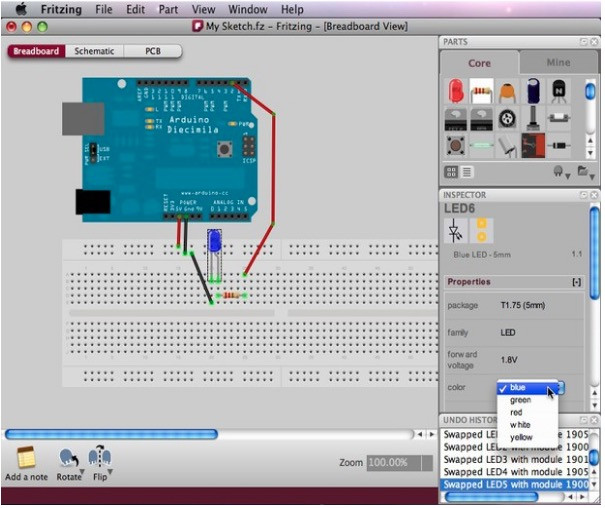
Task: Switch Parts bin to list view
Action: pos(466,172)
